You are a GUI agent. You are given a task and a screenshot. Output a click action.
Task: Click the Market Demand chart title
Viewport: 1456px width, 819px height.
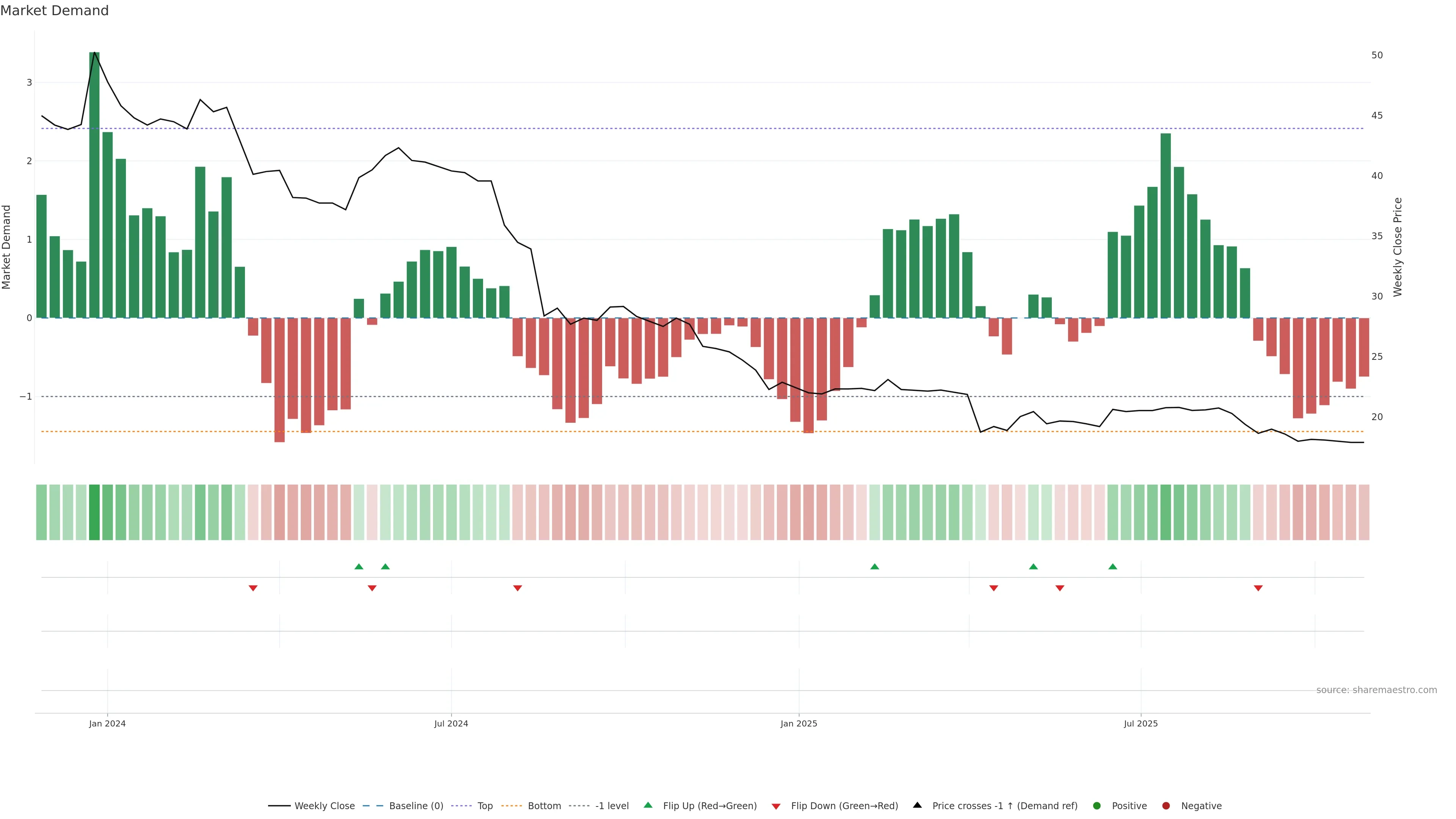[54, 11]
